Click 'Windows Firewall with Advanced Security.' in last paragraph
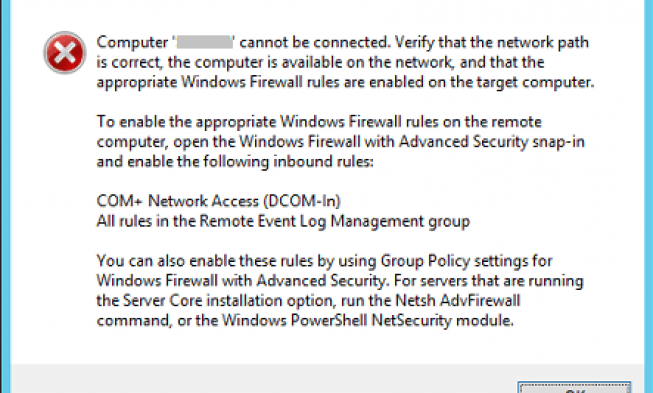653x393 pixels. (x=243, y=281)
